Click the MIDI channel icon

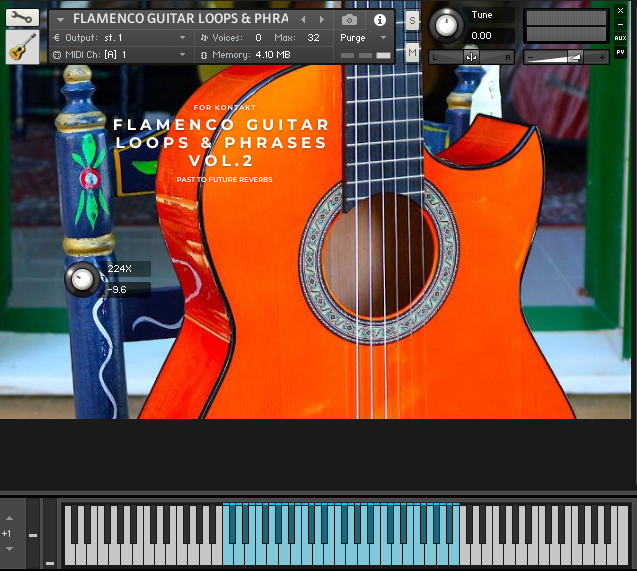[x=57, y=55]
